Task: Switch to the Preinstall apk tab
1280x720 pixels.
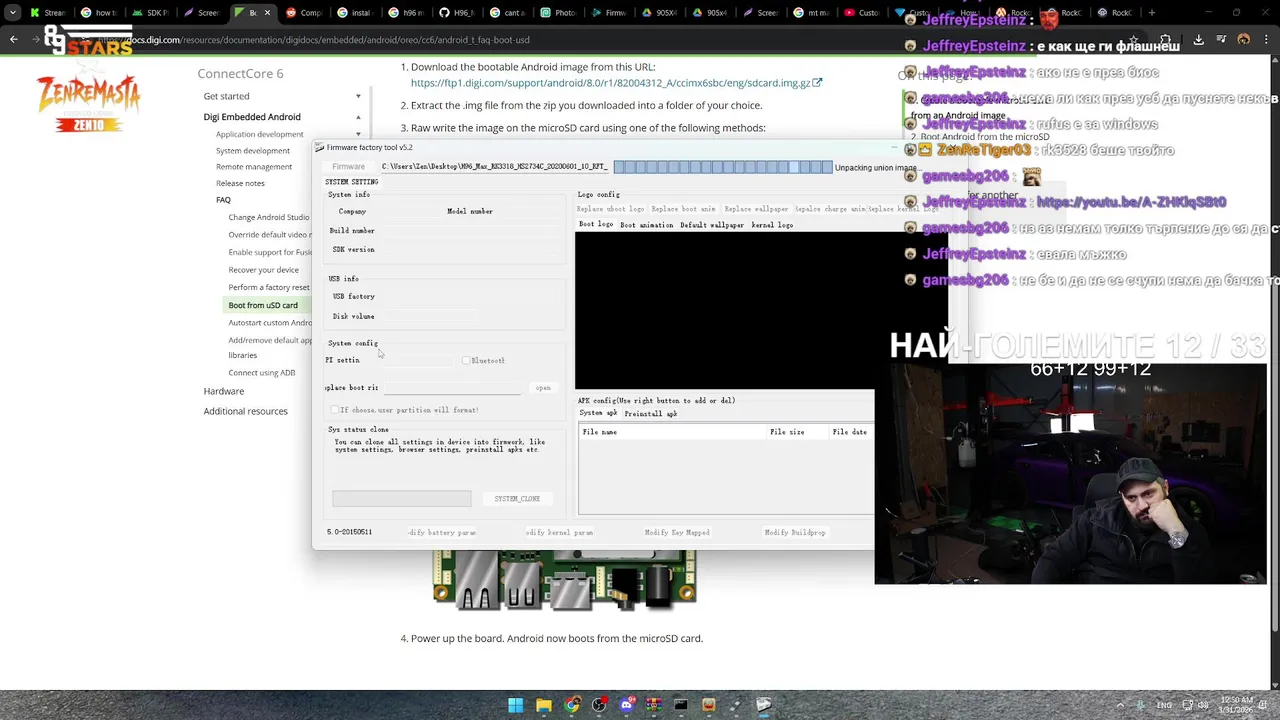Action: click(651, 413)
